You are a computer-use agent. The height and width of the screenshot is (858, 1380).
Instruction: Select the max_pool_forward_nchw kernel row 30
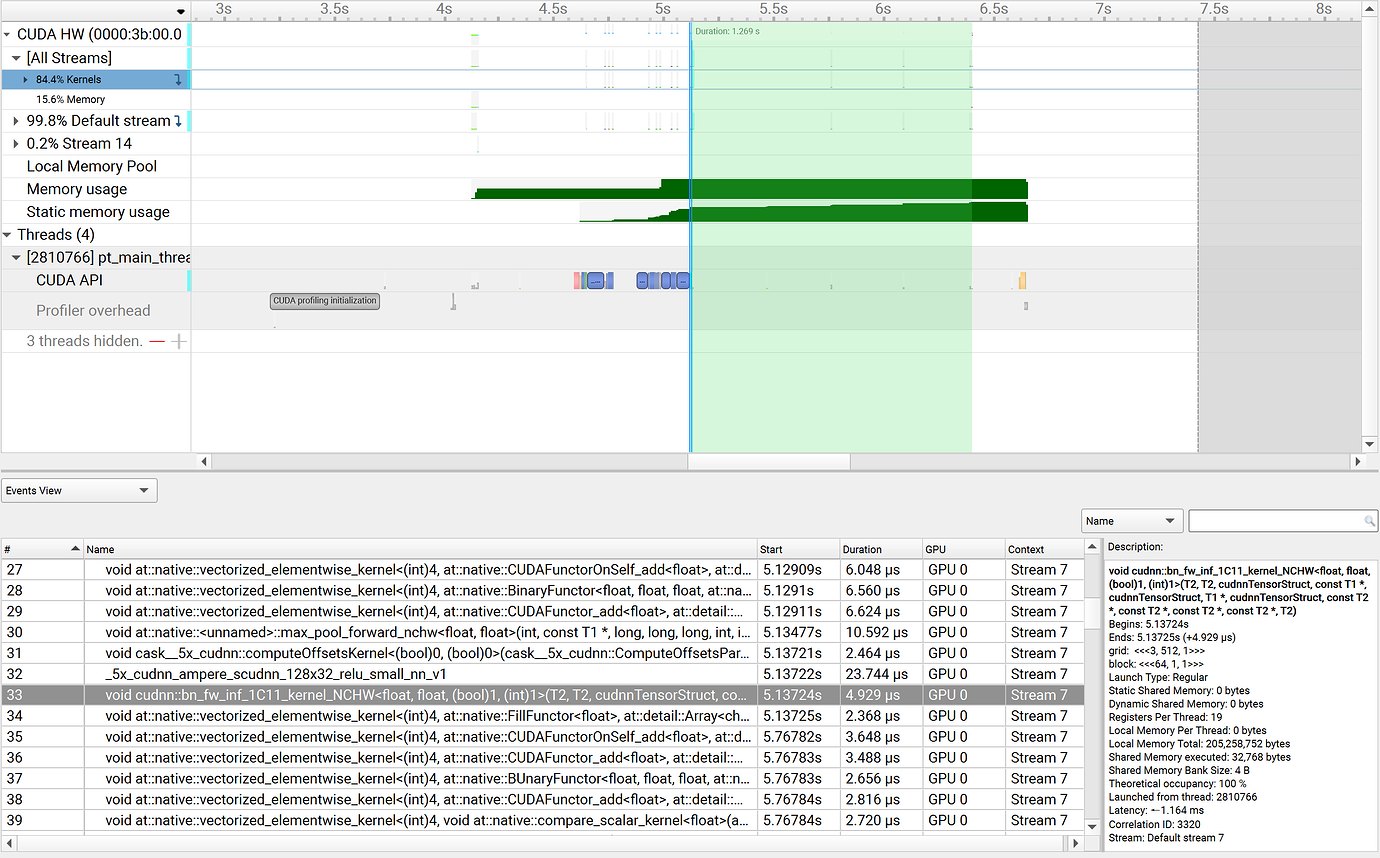pyautogui.click(x=420, y=632)
